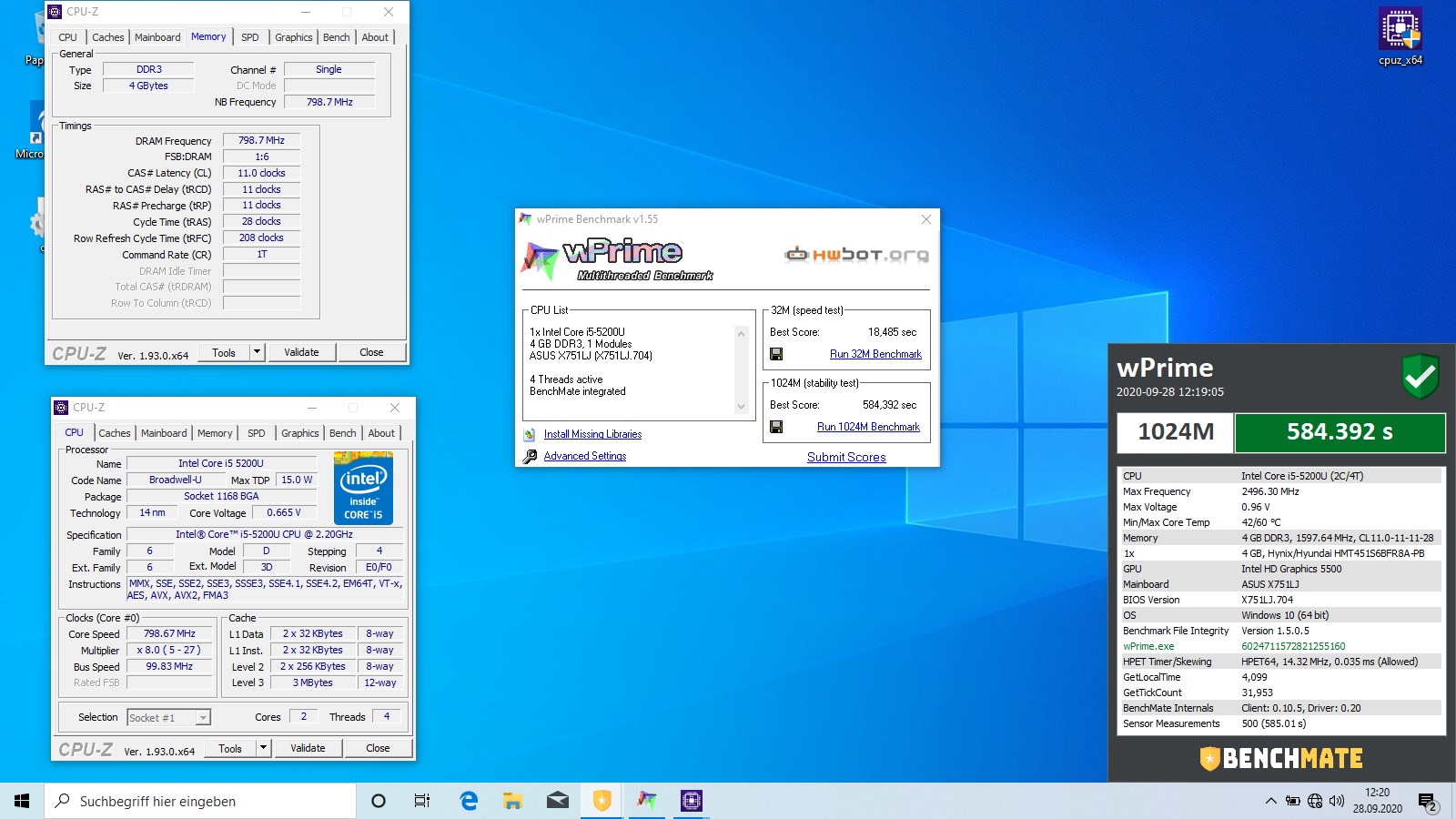Click the Windows search box
Screen dimensions: 1456x819
(x=200, y=801)
